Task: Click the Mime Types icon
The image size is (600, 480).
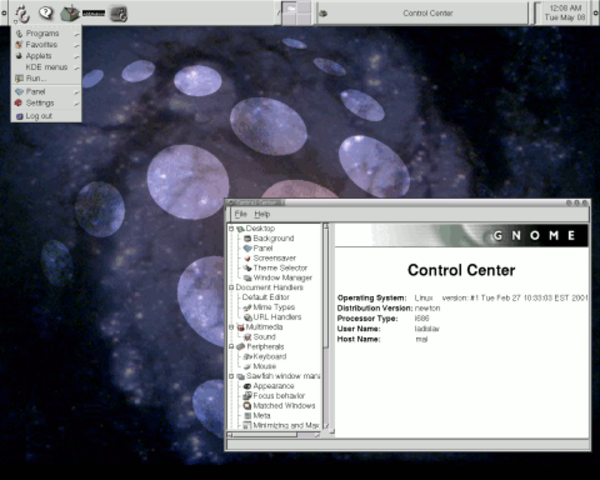Action: click(x=248, y=307)
